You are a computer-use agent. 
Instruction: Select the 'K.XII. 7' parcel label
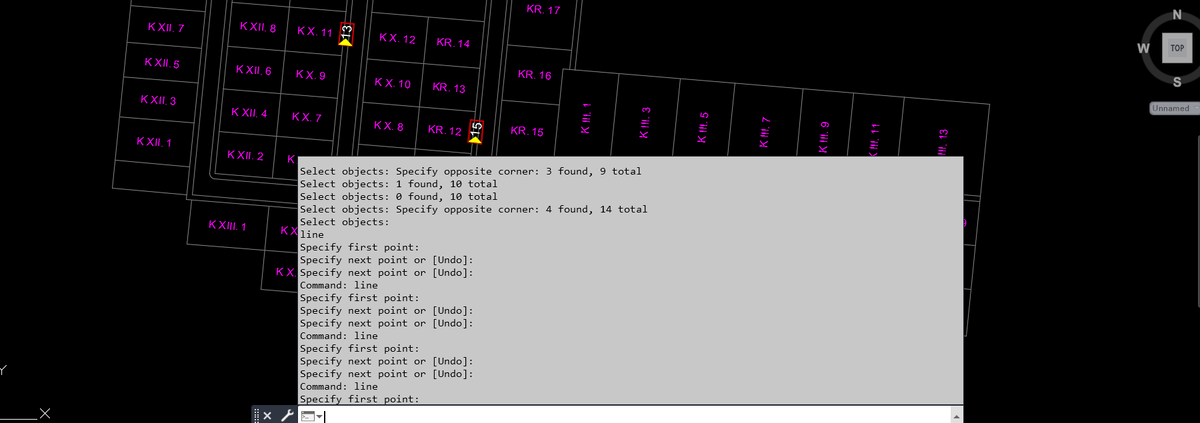point(165,25)
